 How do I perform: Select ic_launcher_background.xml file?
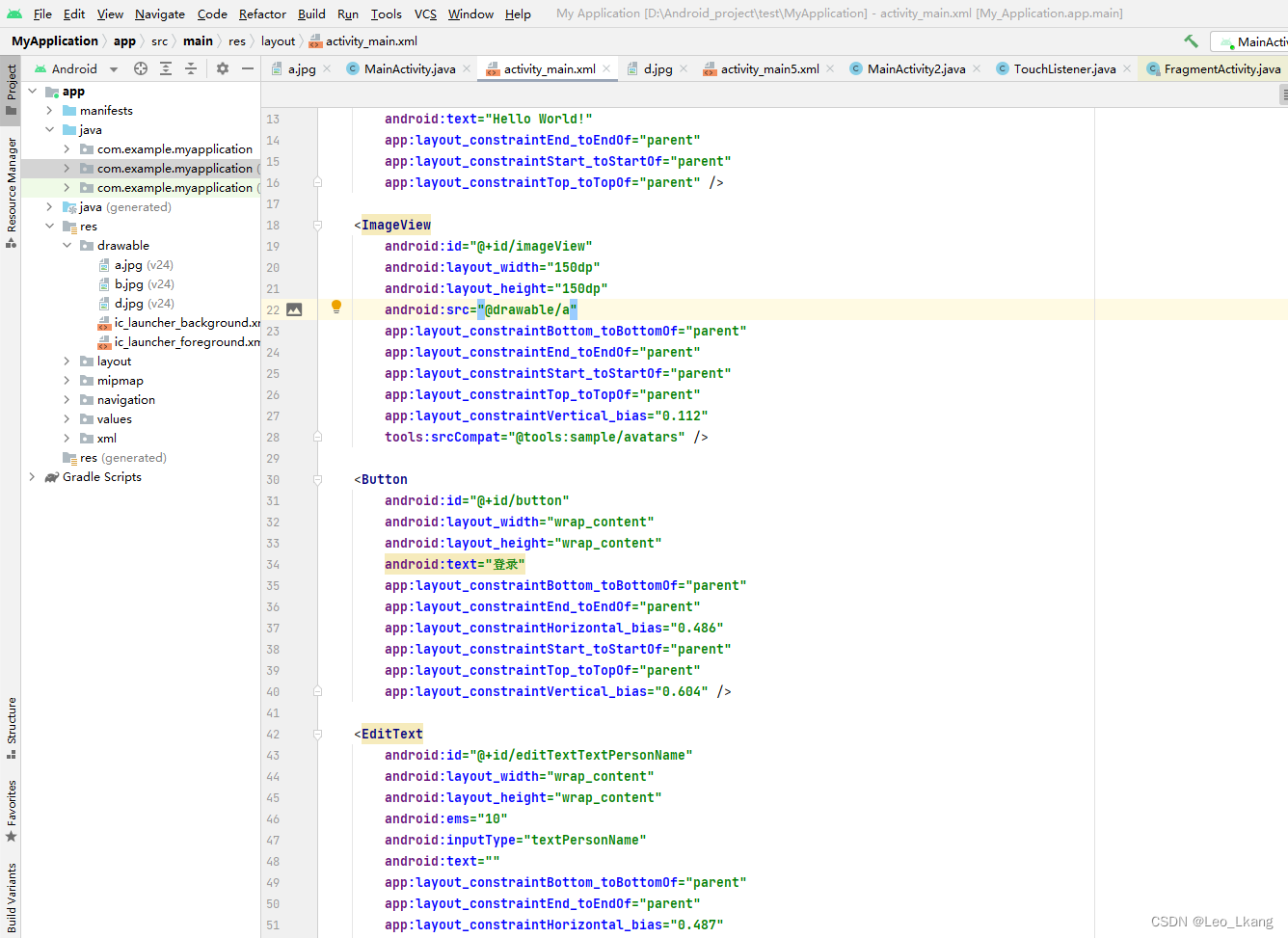[179, 322]
